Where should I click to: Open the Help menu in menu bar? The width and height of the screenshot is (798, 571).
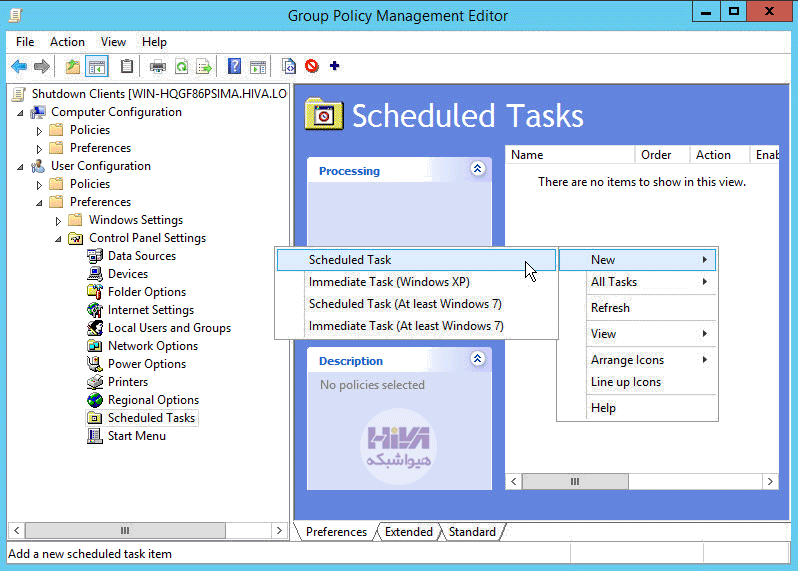click(x=154, y=42)
